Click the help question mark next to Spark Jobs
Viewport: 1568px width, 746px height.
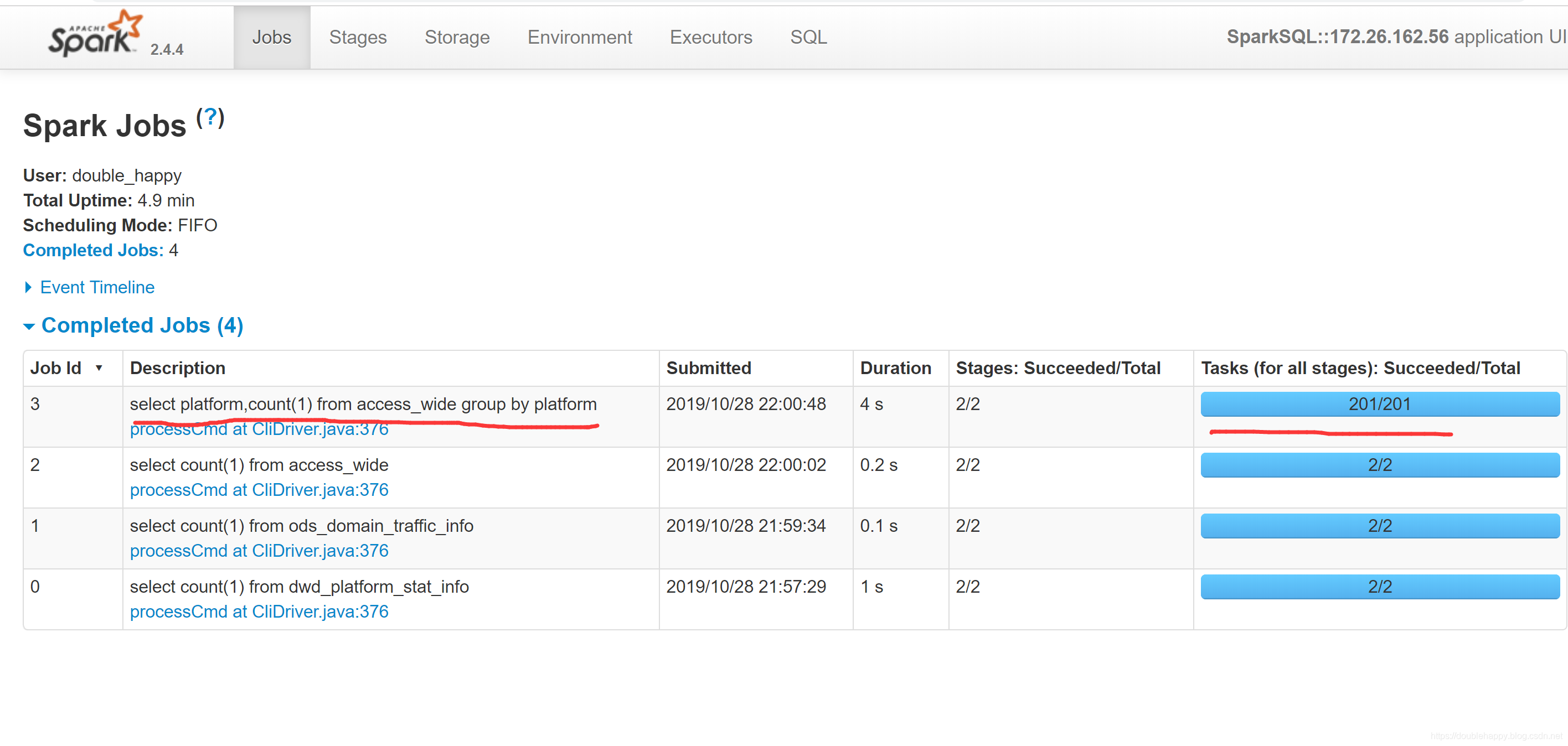[210, 117]
